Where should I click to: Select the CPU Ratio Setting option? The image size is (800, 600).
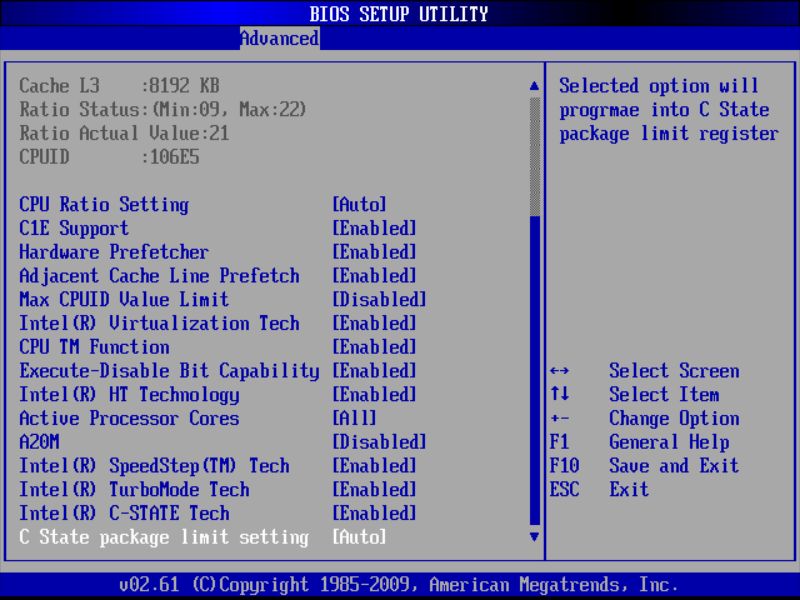point(104,205)
